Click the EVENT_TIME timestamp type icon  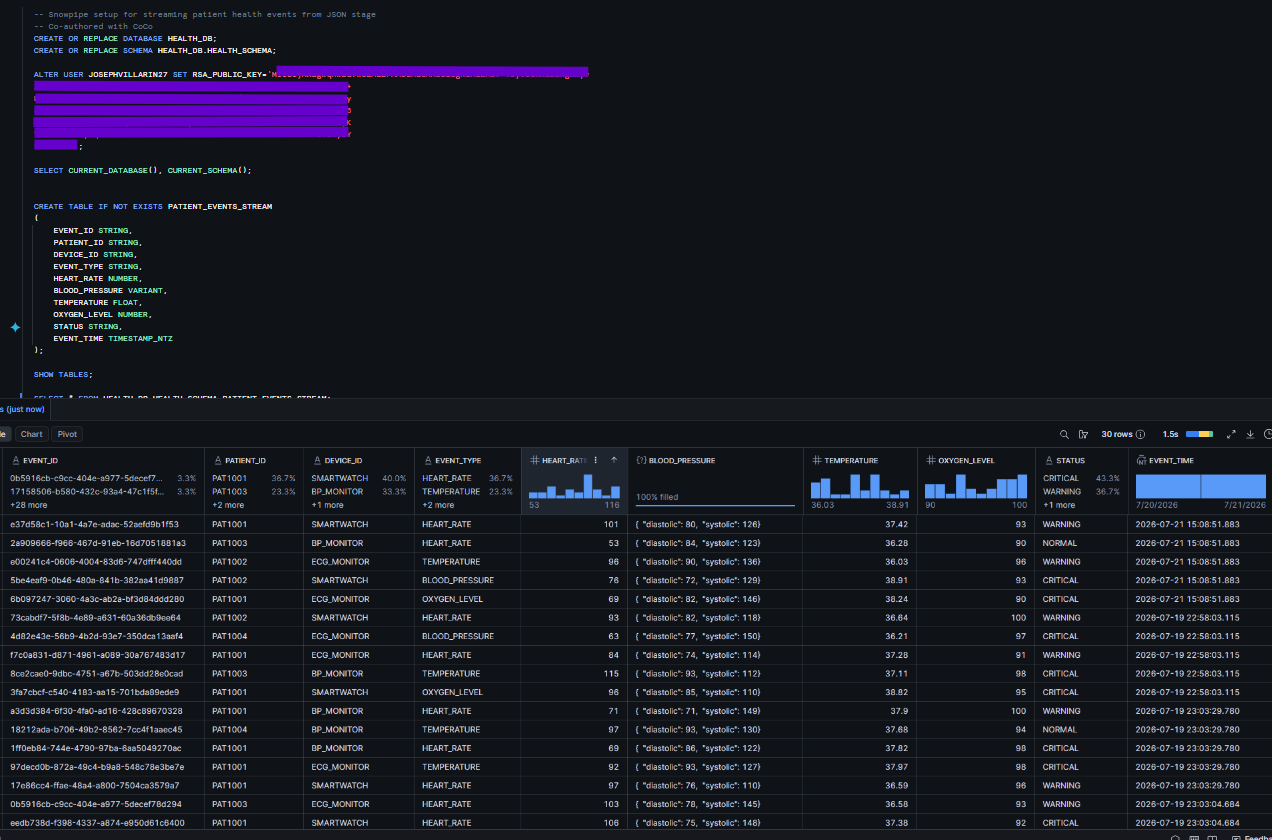1141,460
